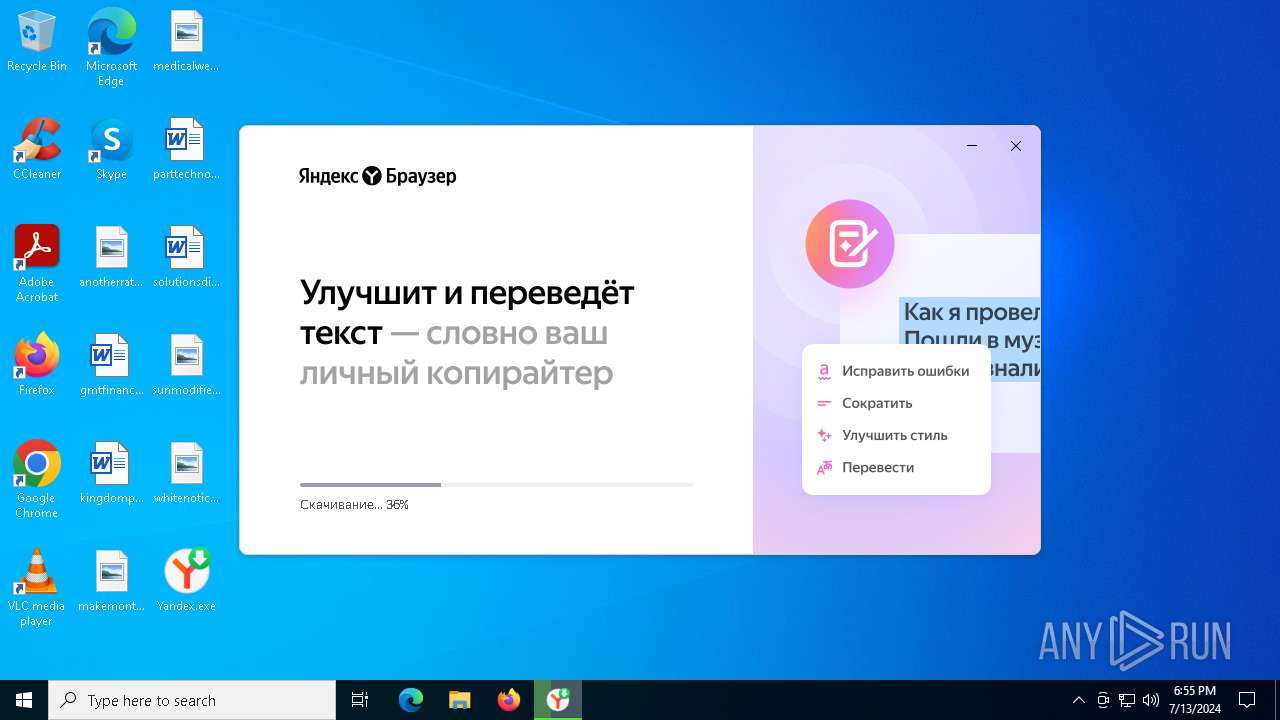Click the pink text editor icon in installer
This screenshot has height=720, width=1280.
point(850,244)
